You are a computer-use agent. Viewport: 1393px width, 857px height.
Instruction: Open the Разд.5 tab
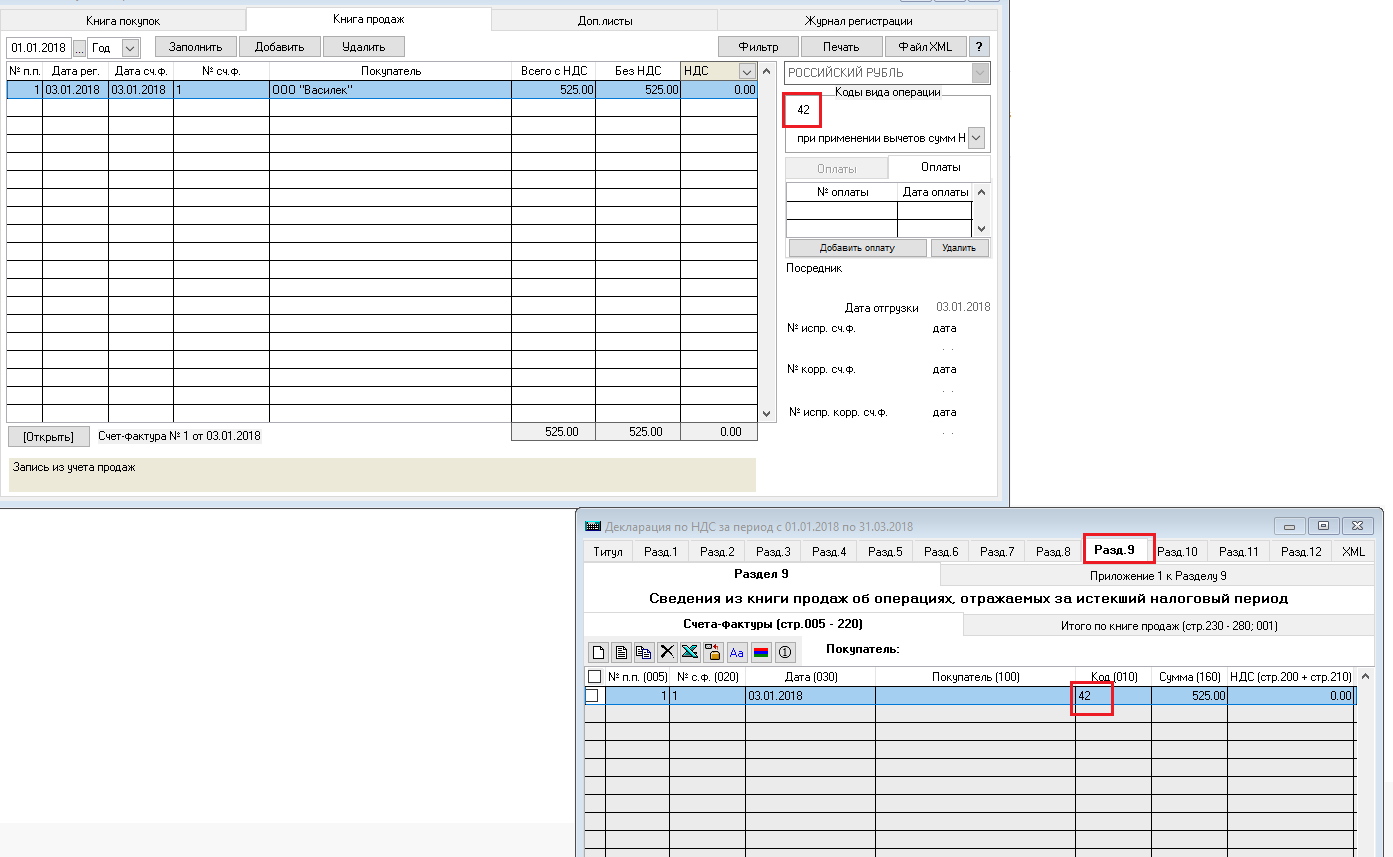[x=885, y=551]
